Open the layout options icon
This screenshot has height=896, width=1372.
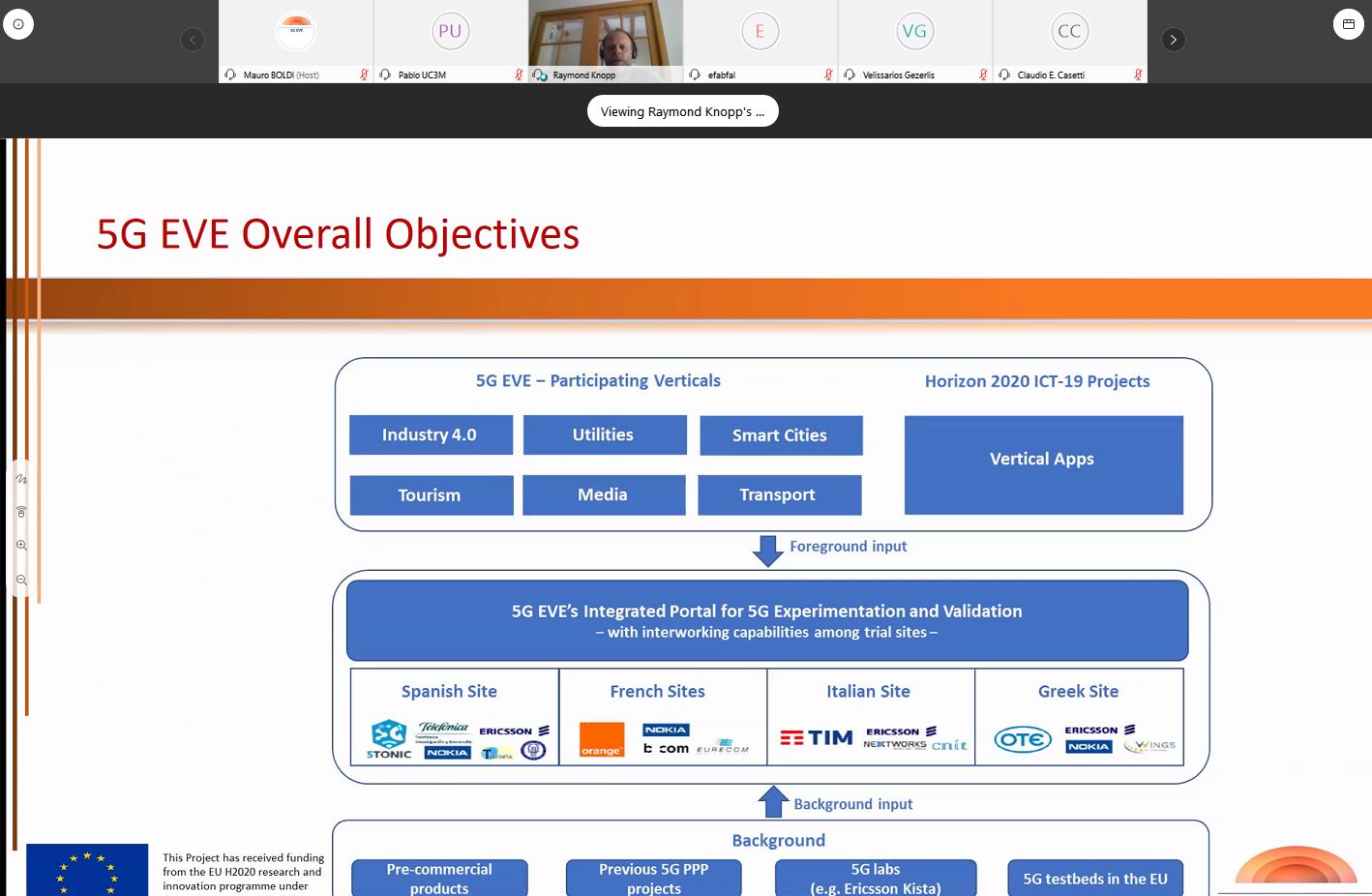tap(1348, 24)
